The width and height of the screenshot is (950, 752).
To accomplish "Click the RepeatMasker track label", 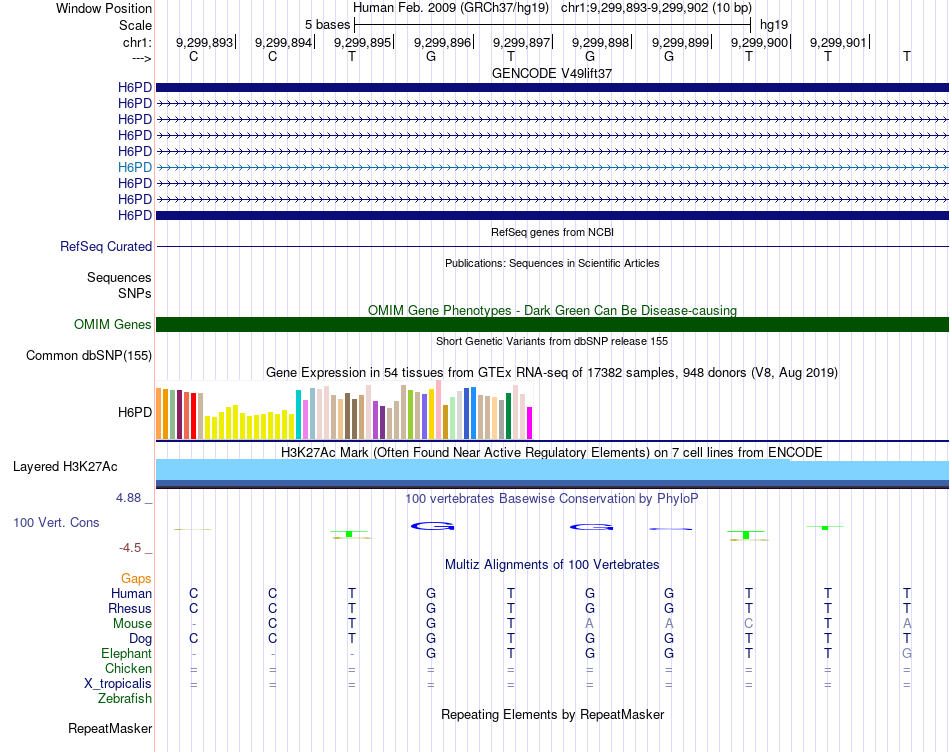I will click(110, 729).
